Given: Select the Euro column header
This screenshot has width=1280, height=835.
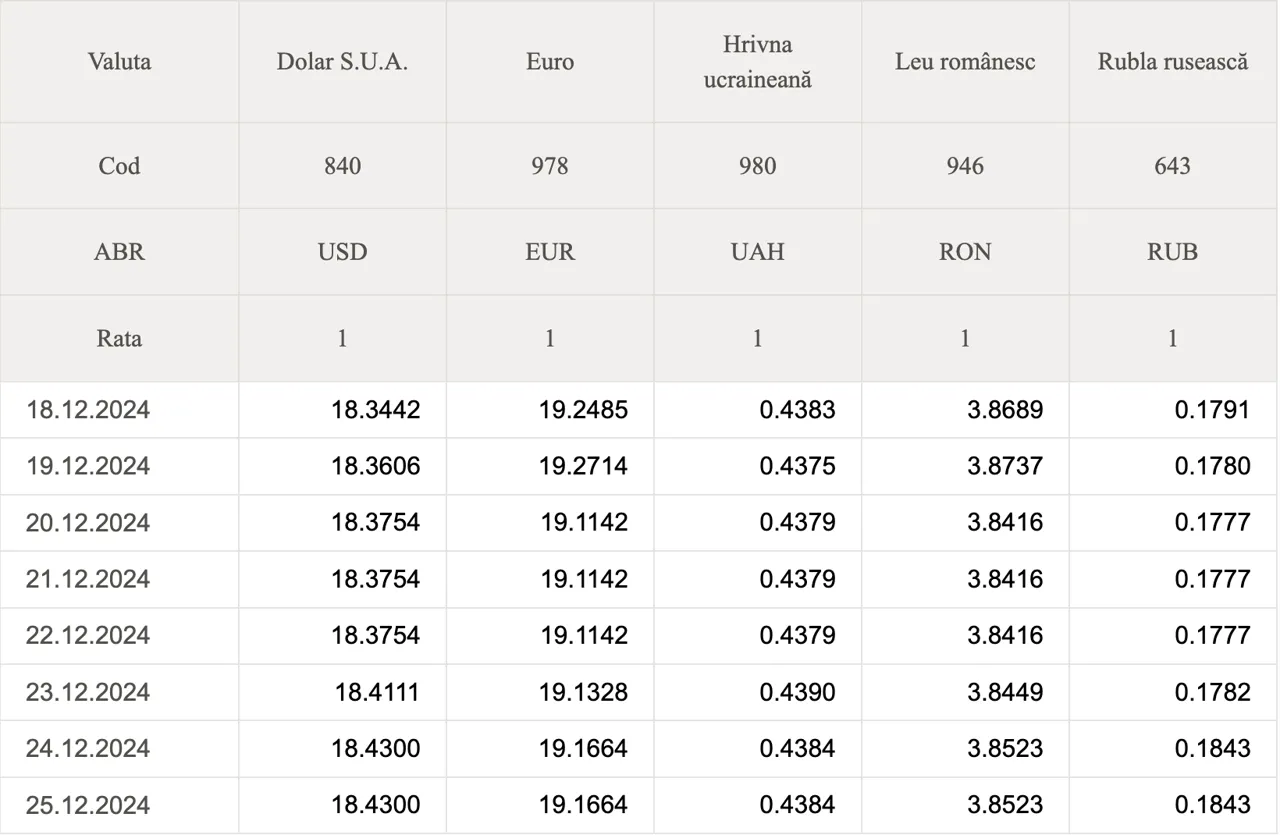Looking at the screenshot, I should pyautogui.click(x=550, y=62).
